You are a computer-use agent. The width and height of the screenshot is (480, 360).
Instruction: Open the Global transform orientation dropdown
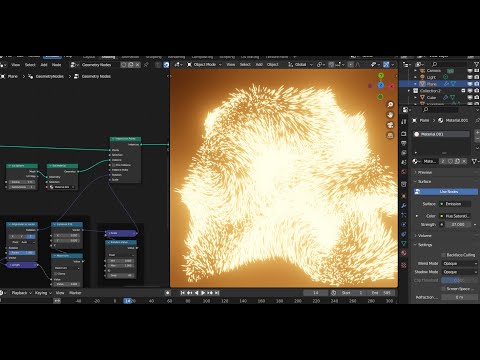[x=300, y=64]
